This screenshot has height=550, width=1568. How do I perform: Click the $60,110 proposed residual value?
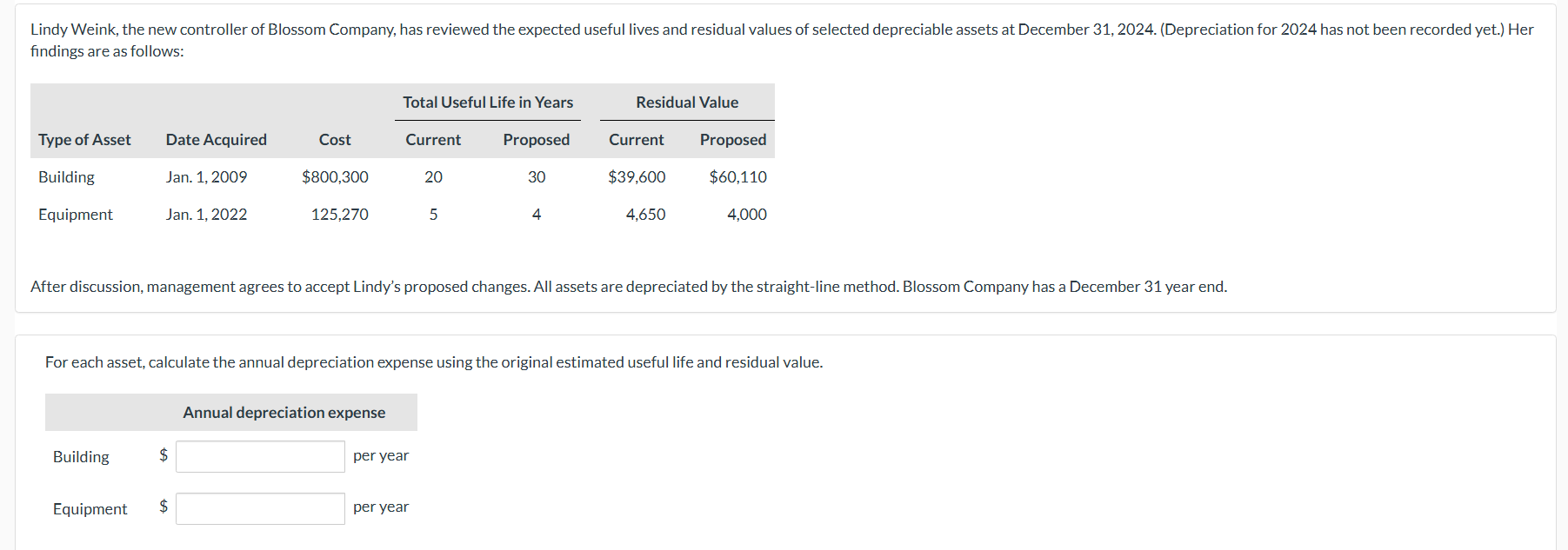click(x=737, y=177)
